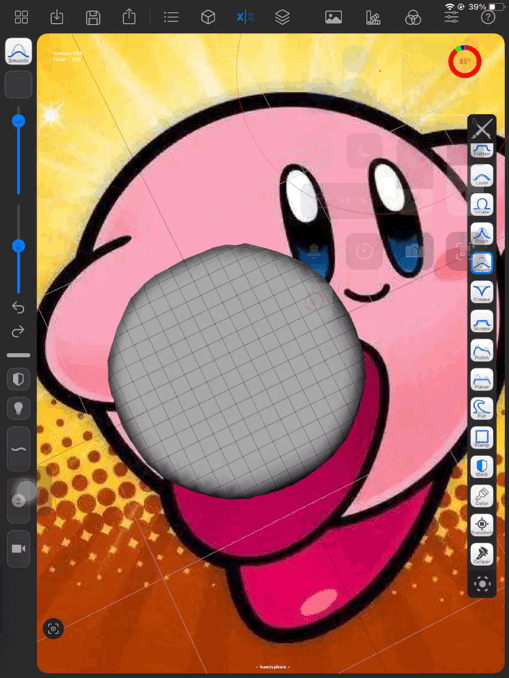Tap the empty alpha slot below Smooth
The image size is (509, 678).
(x=19, y=84)
